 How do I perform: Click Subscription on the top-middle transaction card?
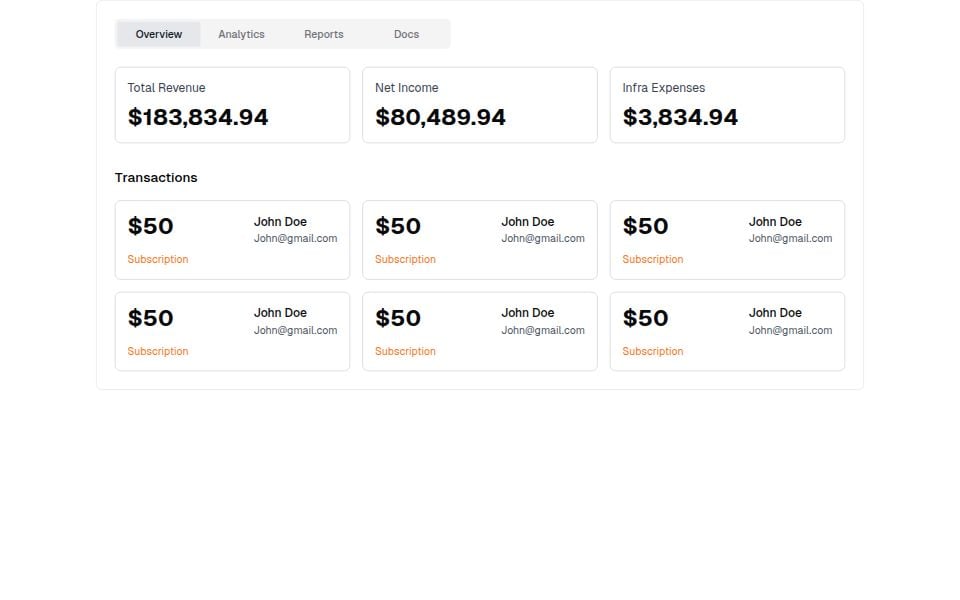pos(405,259)
